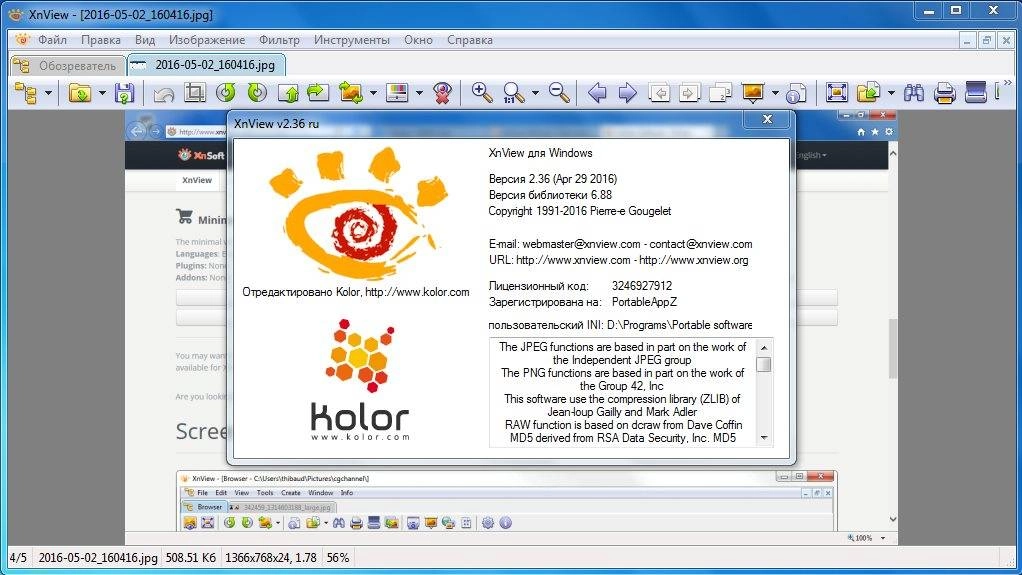Open the browser tree view icon
Viewport: 1022px width, 575px height.
pos(25,93)
